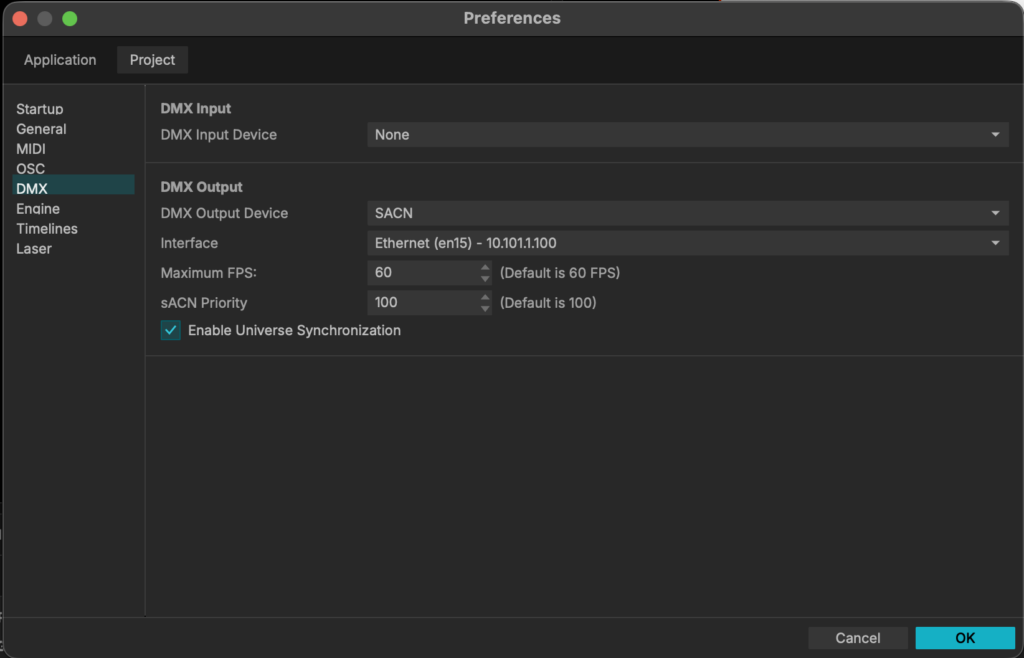This screenshot has height=658, width=1024.
Task: Show the Timelines preferences
Action: [47, 229]
